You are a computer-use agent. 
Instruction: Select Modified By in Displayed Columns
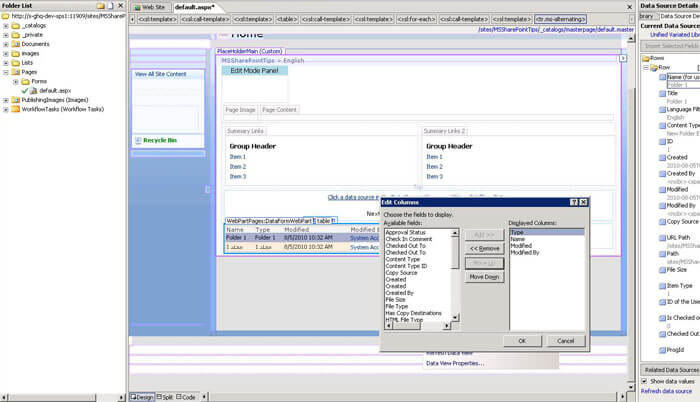click(525, 253)
